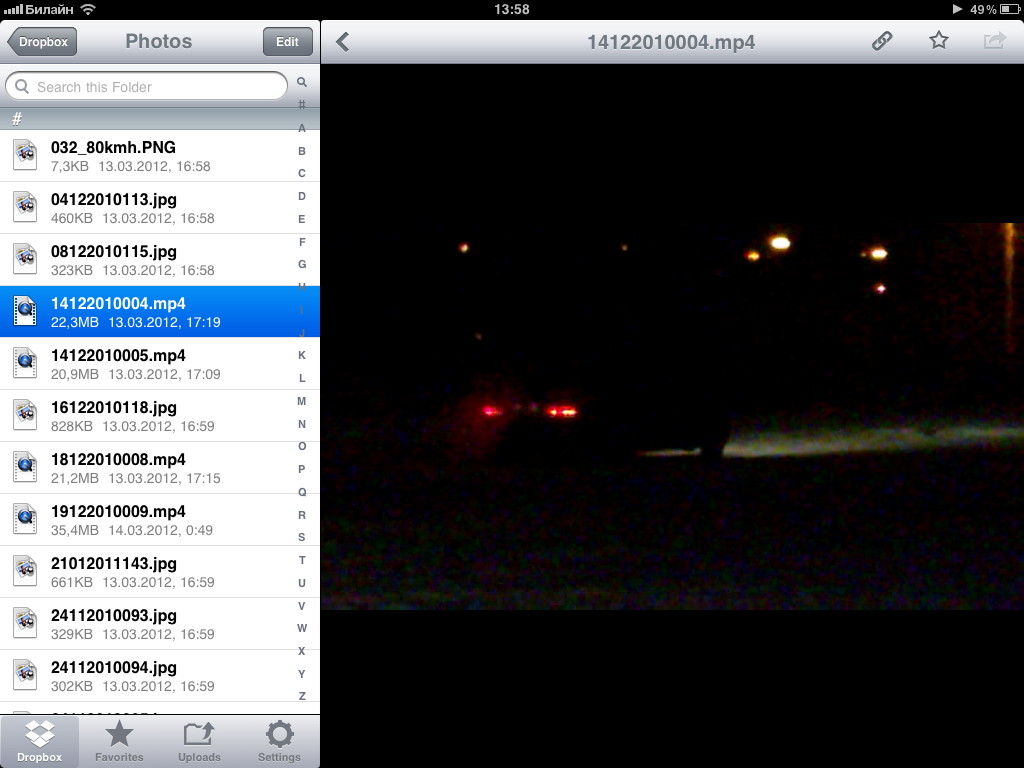
Task: Tap the Edit button
Action: (x=287, y=42)
